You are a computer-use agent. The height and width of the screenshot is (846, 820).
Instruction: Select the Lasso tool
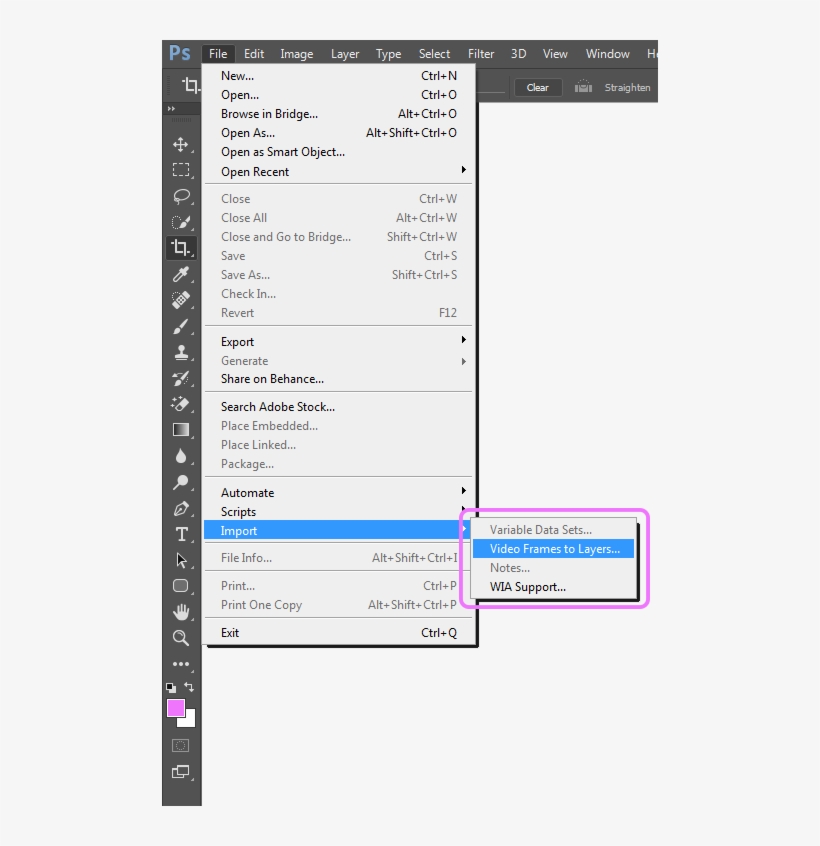(x=181, y=196)
